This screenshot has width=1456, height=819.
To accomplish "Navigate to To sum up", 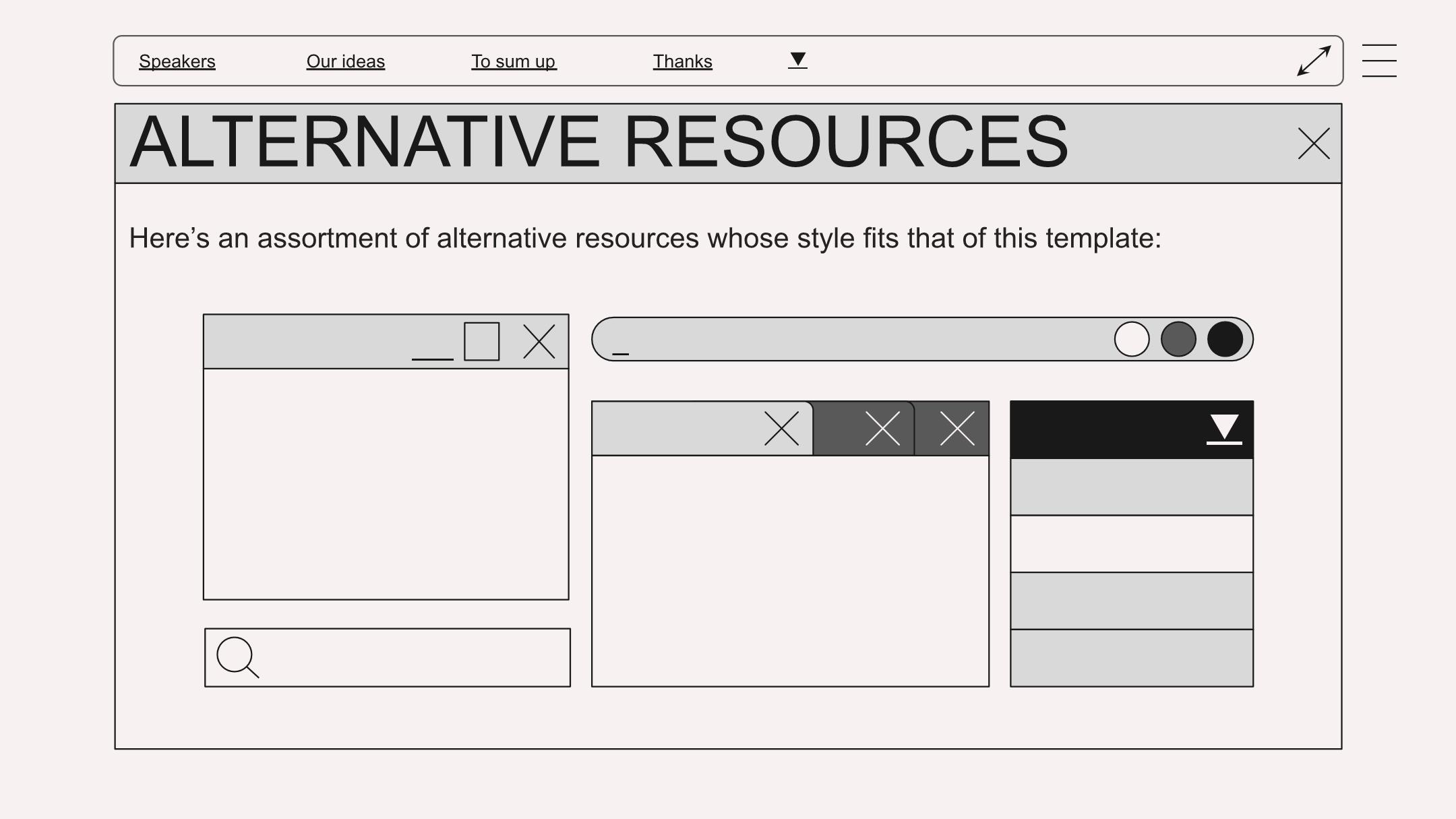I will [514, 61].
